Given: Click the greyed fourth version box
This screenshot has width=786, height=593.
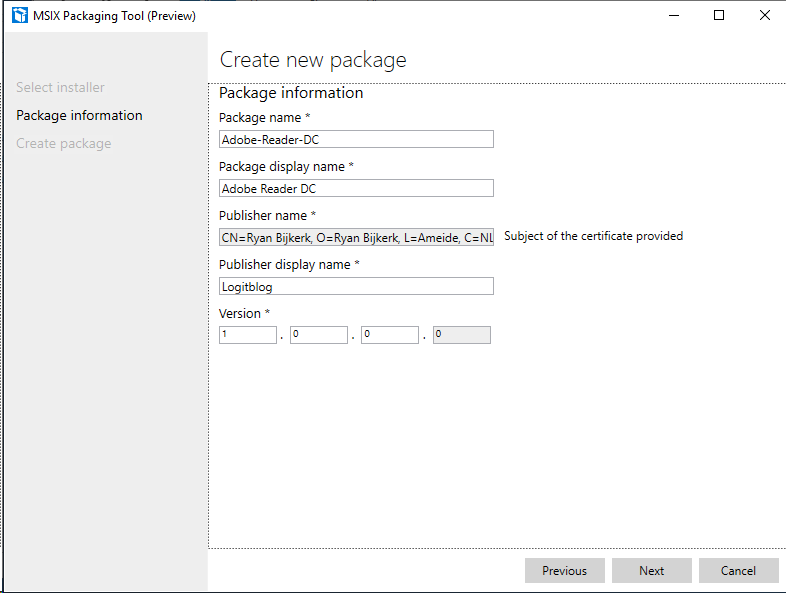Looking at the screenshot, I should click(x=462, y=335).
